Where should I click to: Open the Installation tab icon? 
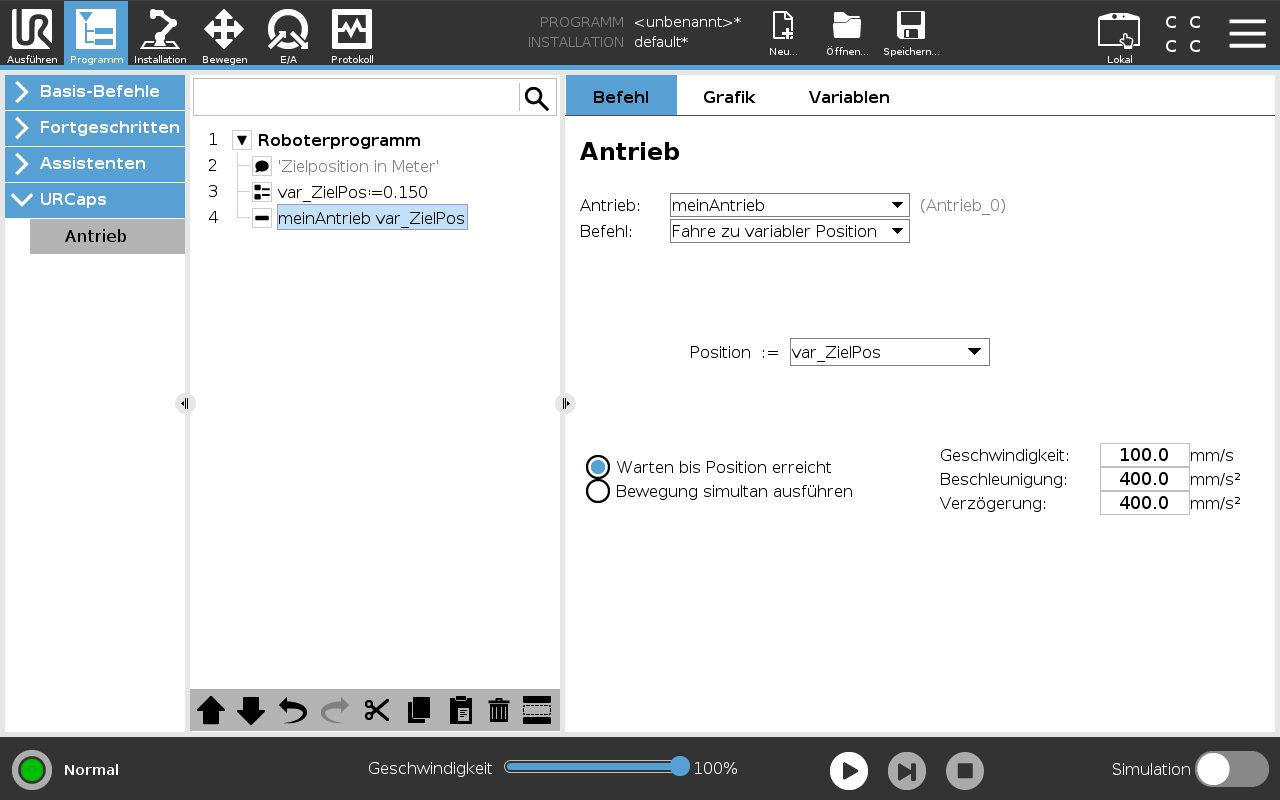160,34
